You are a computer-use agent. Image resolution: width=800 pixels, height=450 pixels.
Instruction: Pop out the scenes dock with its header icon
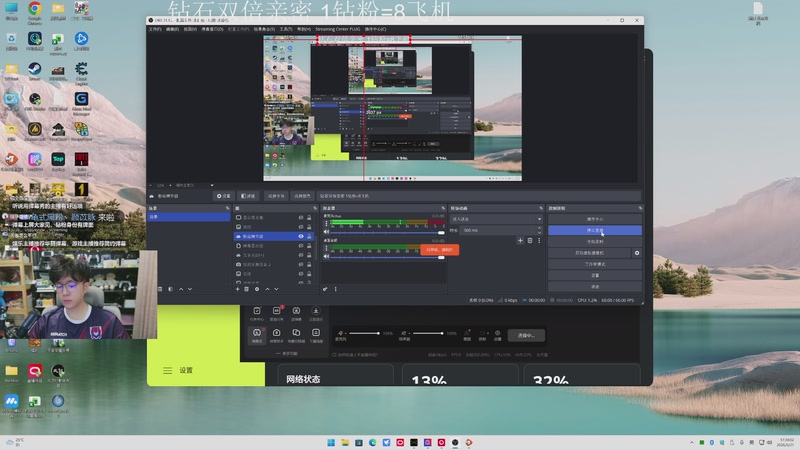[228, 208]
